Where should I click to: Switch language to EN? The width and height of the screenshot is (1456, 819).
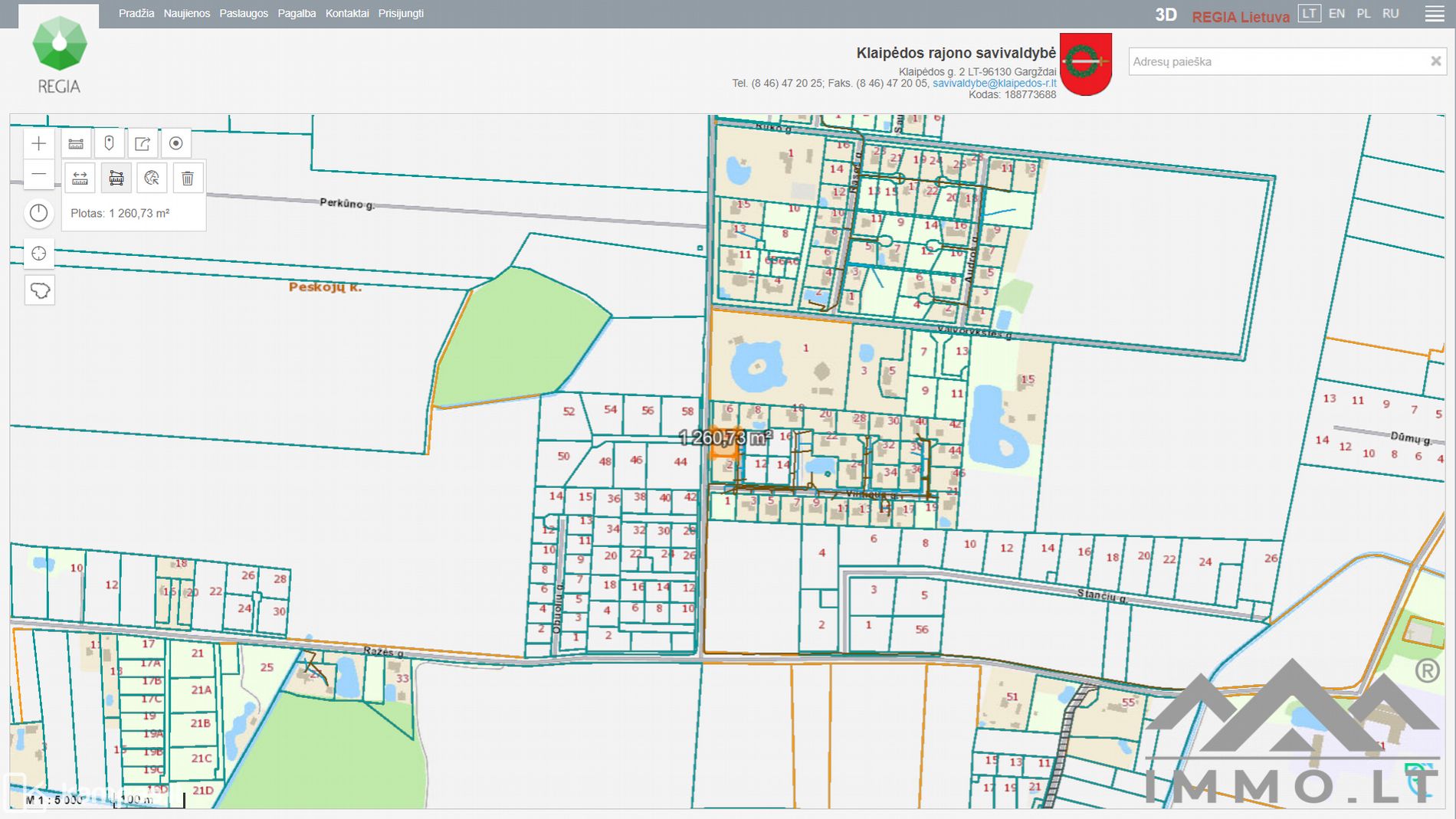pos(1336,14)
